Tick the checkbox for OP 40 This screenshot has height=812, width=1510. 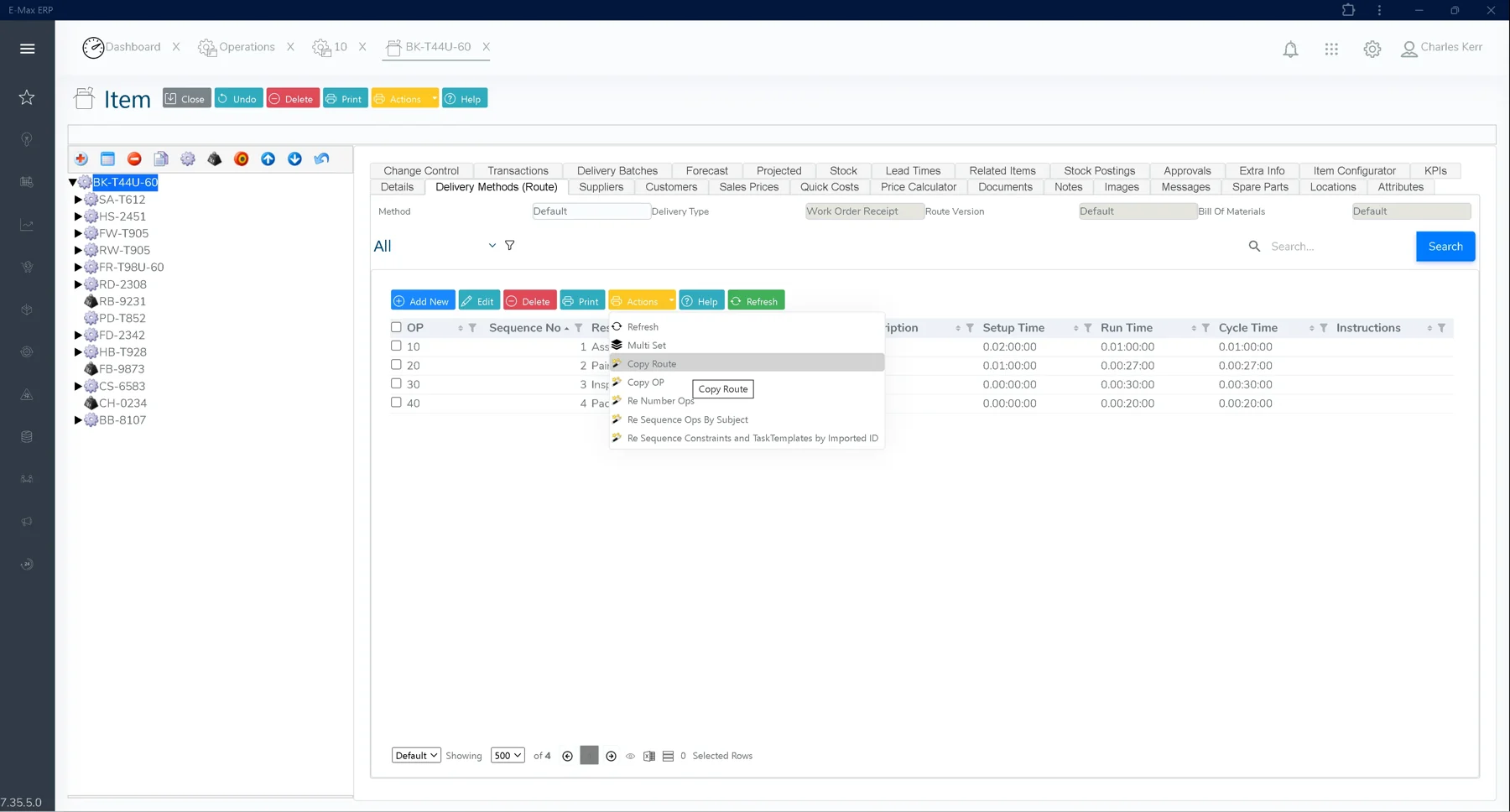396,403
